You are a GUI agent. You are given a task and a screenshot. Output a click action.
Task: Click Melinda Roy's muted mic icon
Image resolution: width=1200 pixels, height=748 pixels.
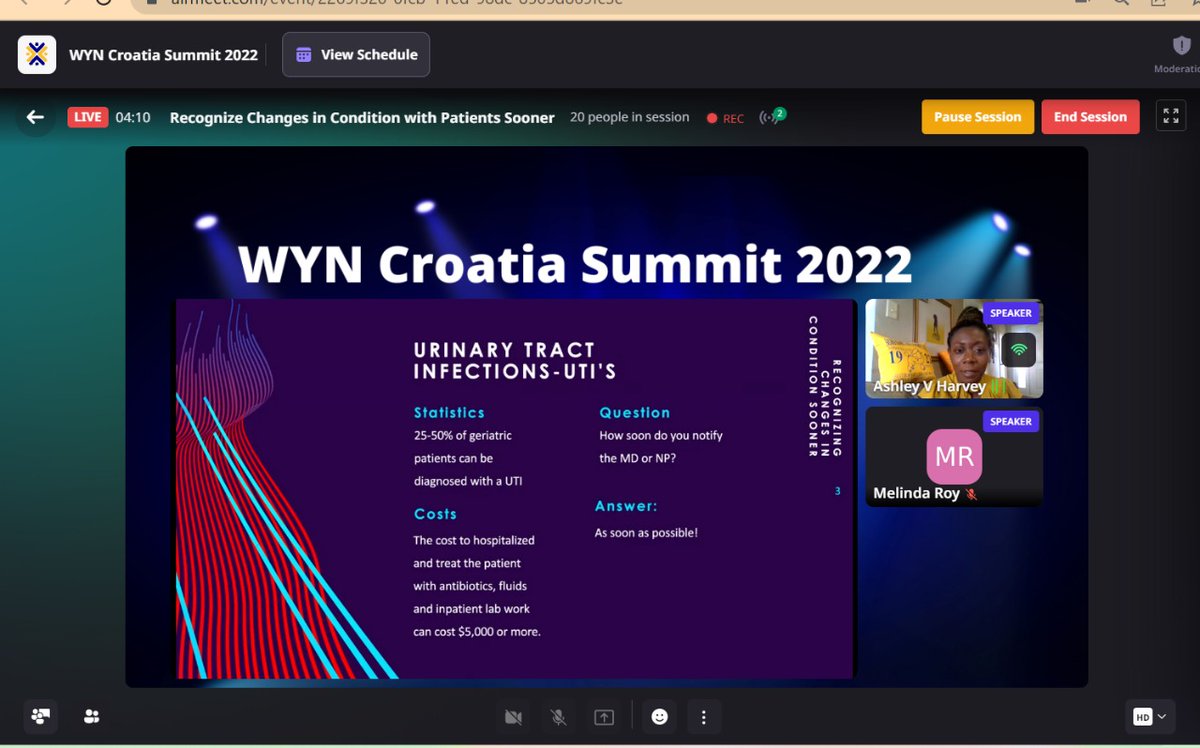coord(971,494)
